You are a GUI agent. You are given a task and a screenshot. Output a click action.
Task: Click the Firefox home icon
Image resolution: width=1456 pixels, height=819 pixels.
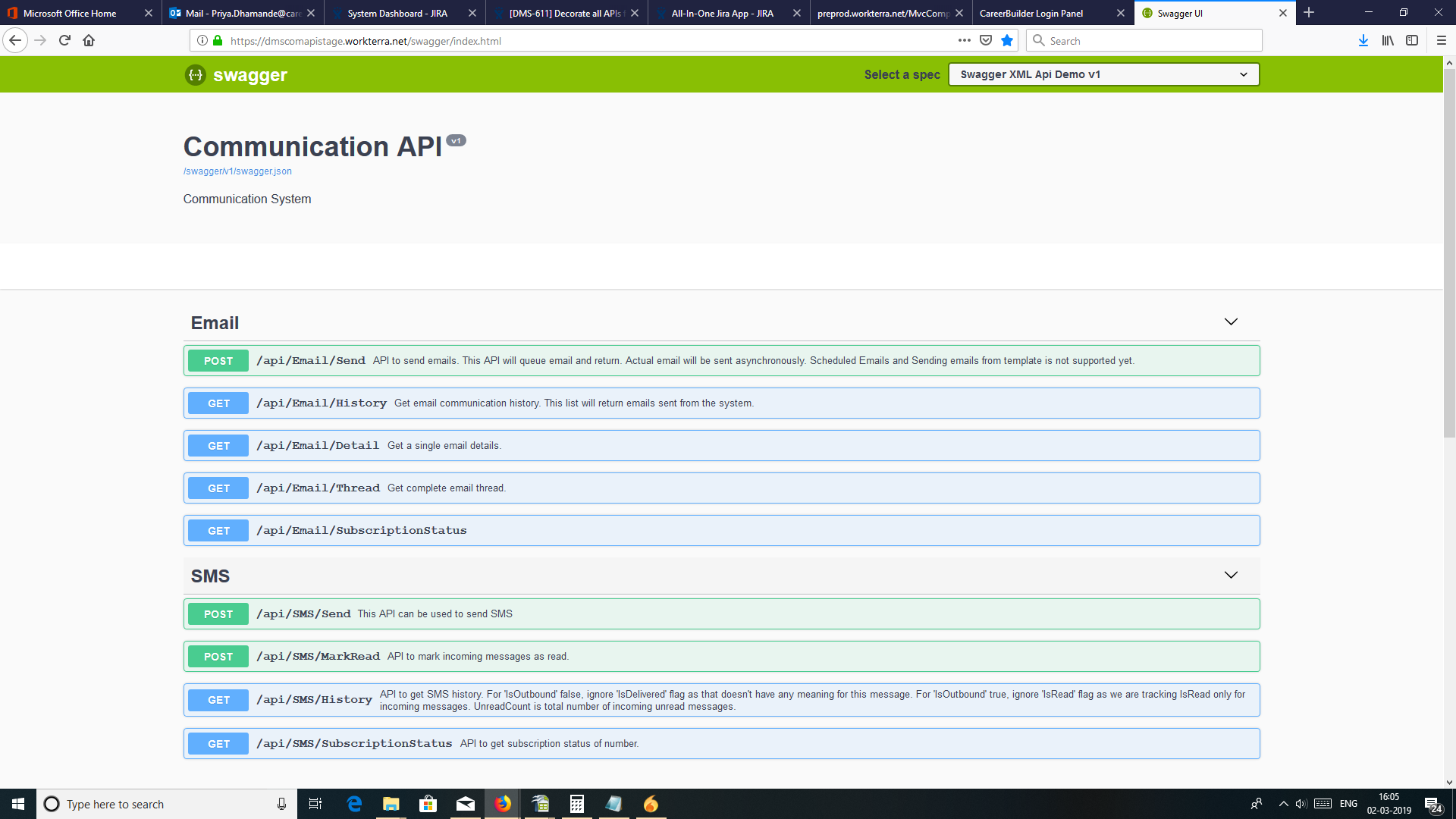click(x=89, y=41)
